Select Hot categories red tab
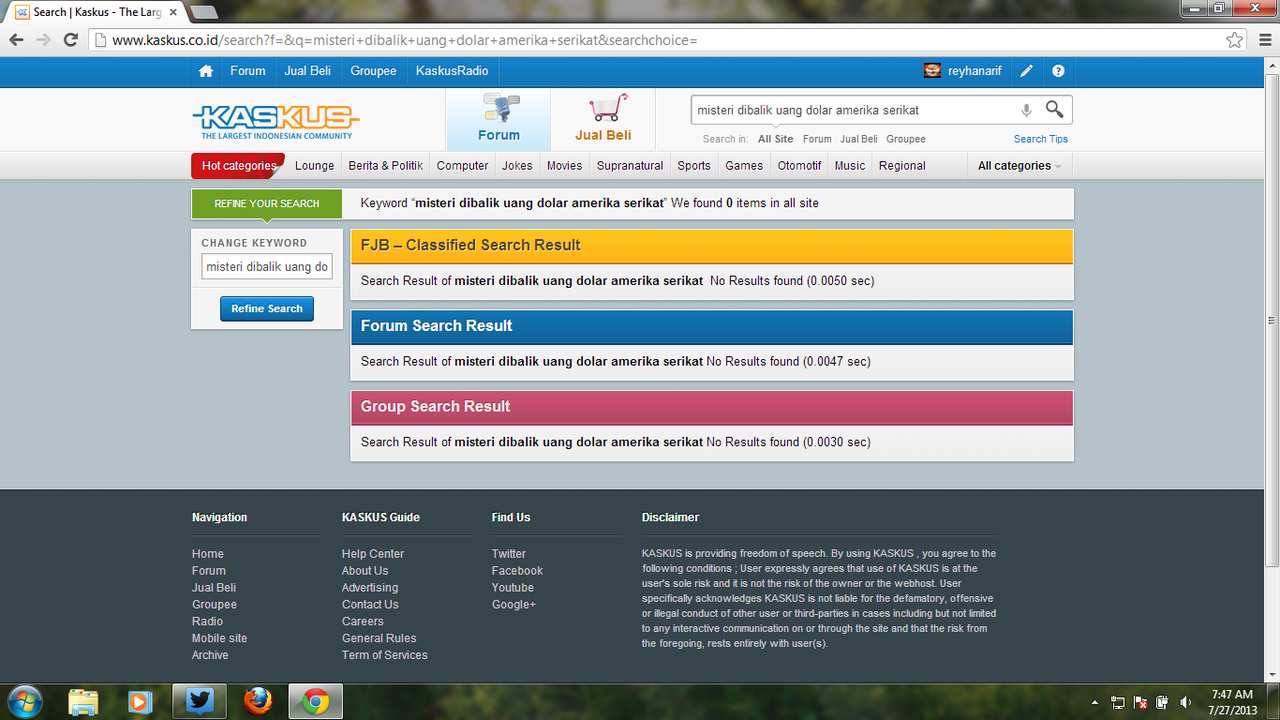This screenshot has width=1280, height=720. click(238, 166)
